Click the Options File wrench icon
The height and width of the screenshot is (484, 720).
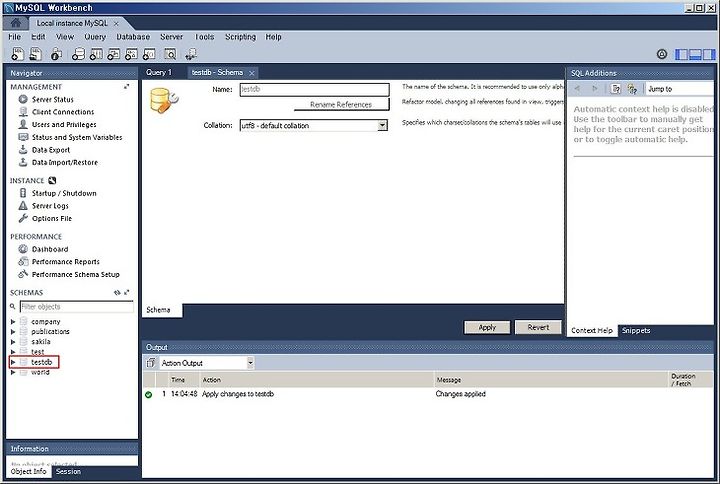[23, 218]
